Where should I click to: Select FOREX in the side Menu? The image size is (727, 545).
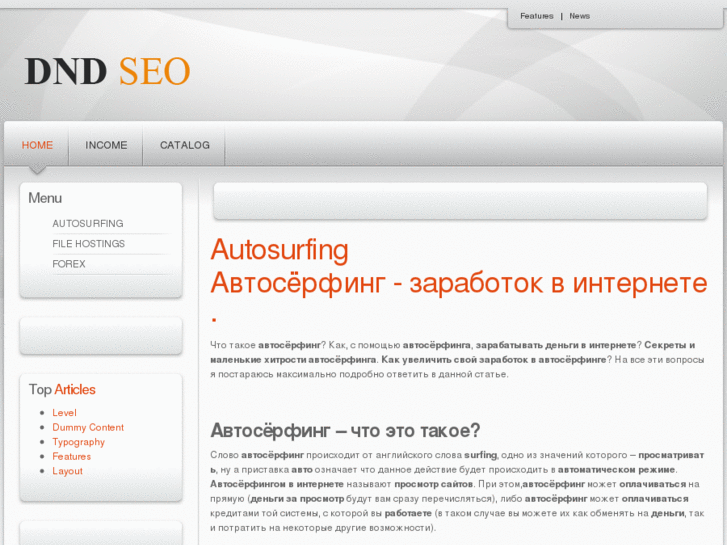coord(69,264)
